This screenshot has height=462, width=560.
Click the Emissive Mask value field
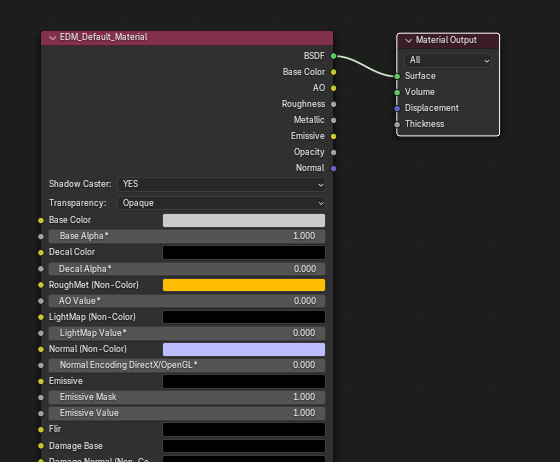pos(187,397)
